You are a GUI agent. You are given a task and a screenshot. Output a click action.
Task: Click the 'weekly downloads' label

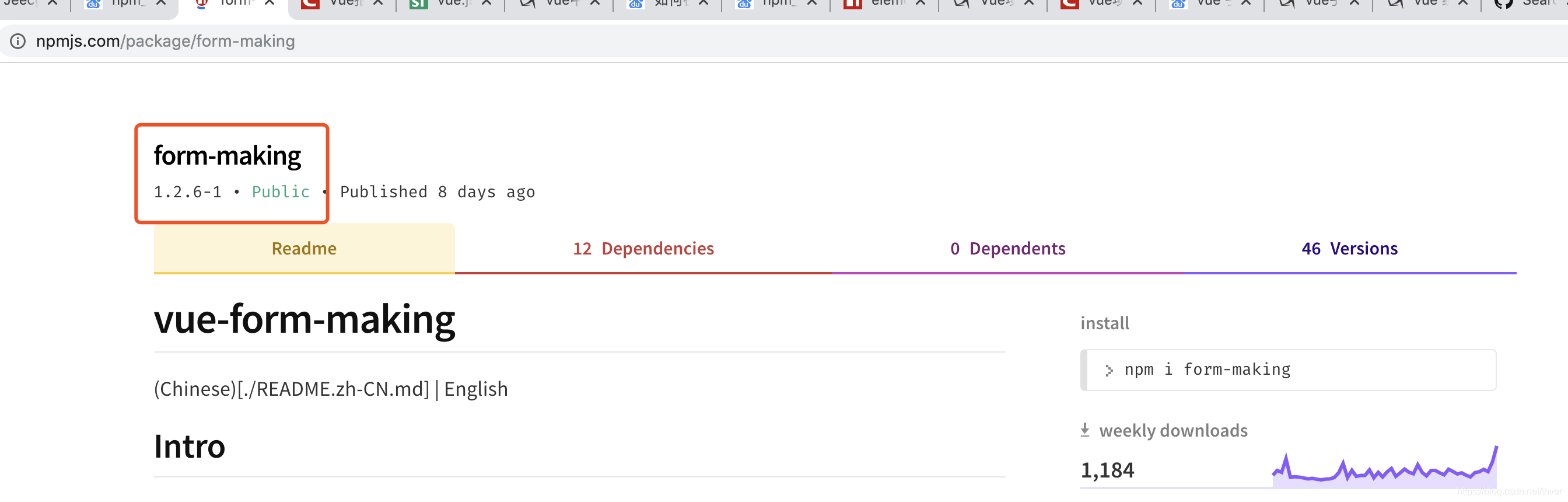tap(1173, 431)
